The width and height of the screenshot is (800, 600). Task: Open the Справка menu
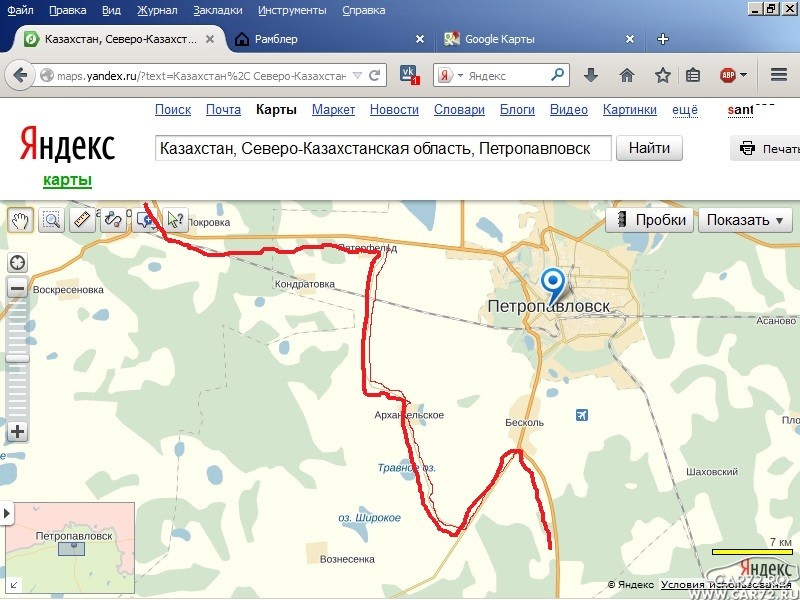364,10
